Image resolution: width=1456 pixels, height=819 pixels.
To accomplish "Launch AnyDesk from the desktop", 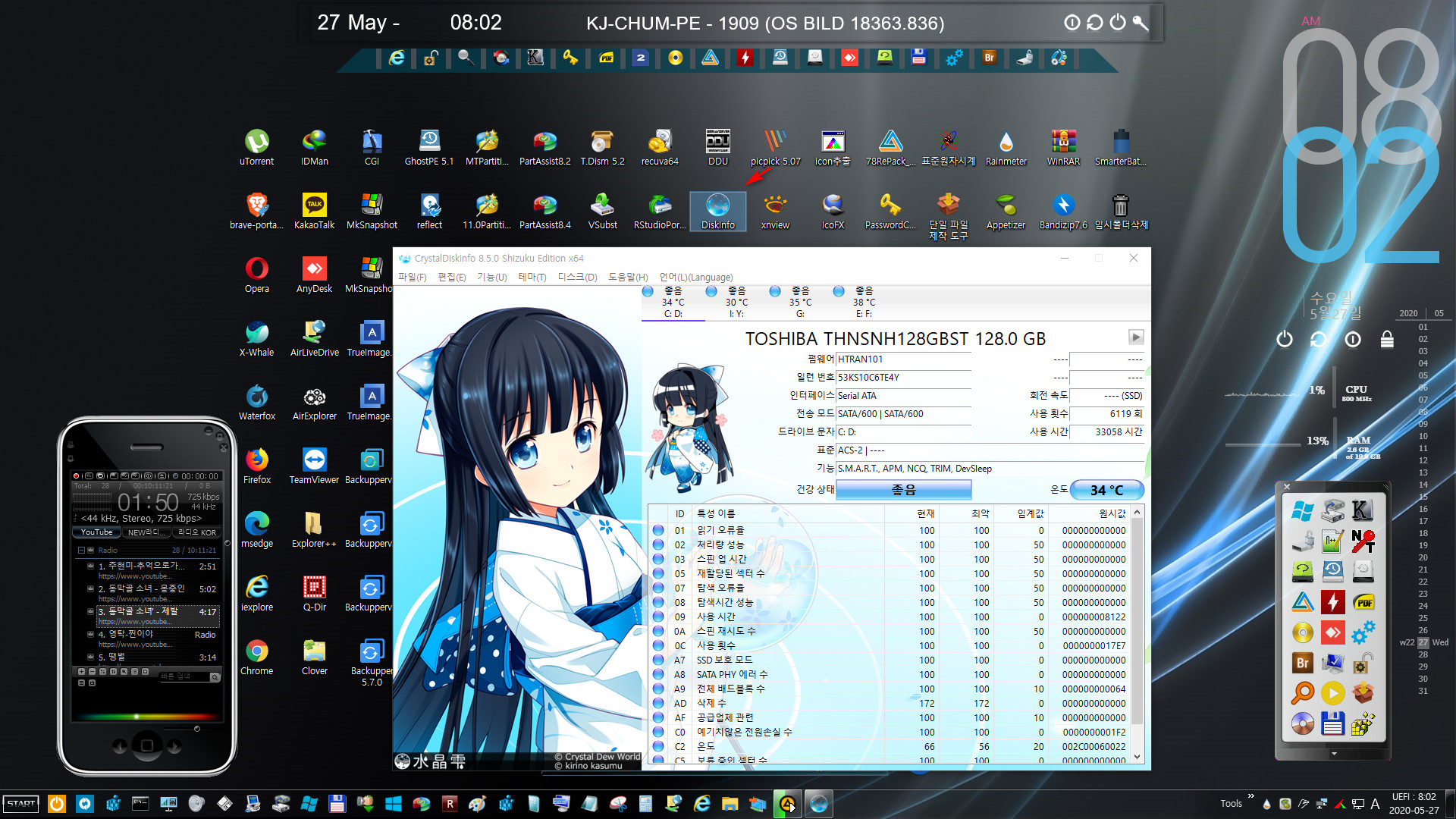I will (314, 275).
